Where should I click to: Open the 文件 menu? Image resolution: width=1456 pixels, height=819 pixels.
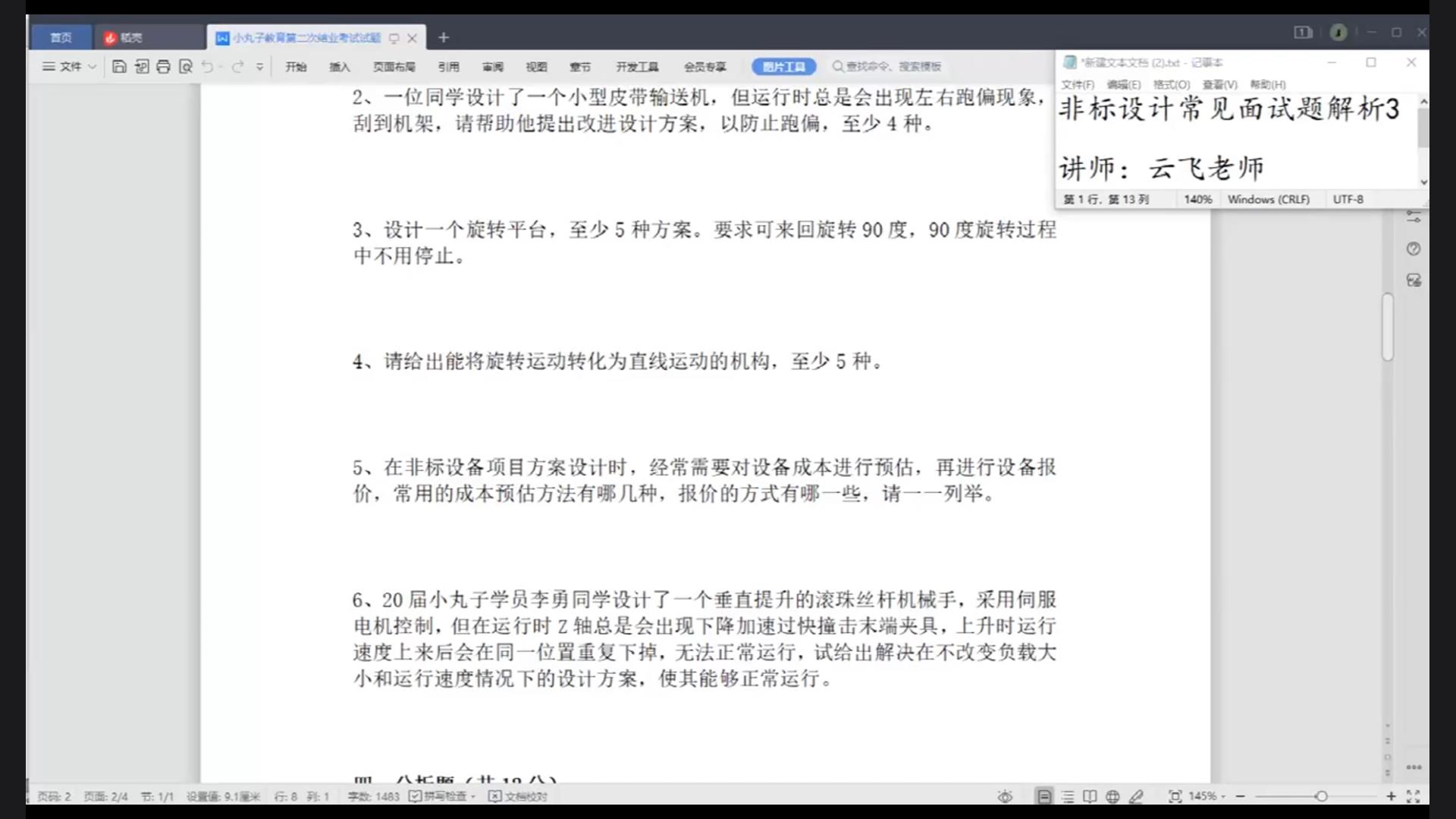tap(62, 67)
